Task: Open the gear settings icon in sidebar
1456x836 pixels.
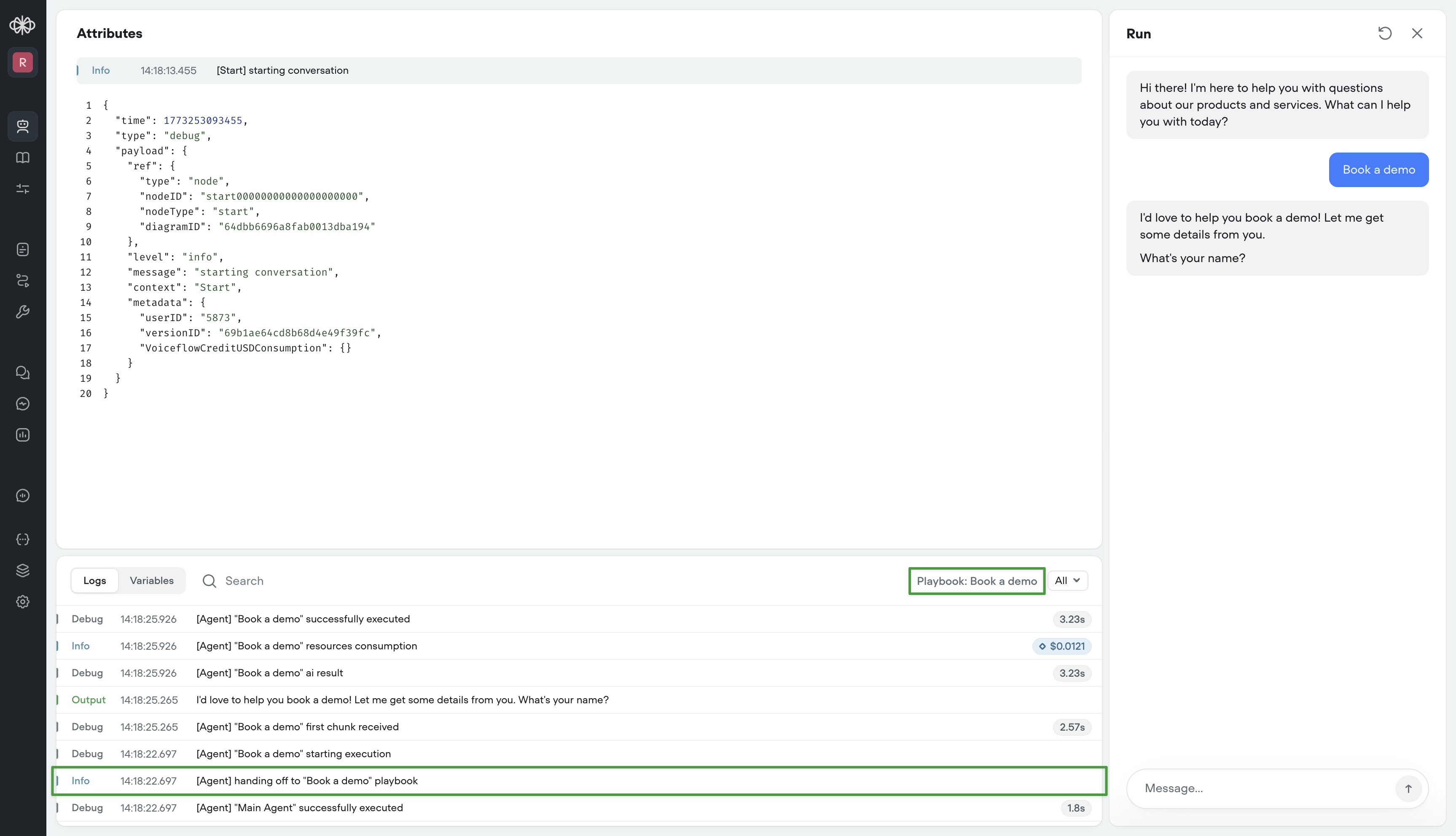Action: point(22,602)
